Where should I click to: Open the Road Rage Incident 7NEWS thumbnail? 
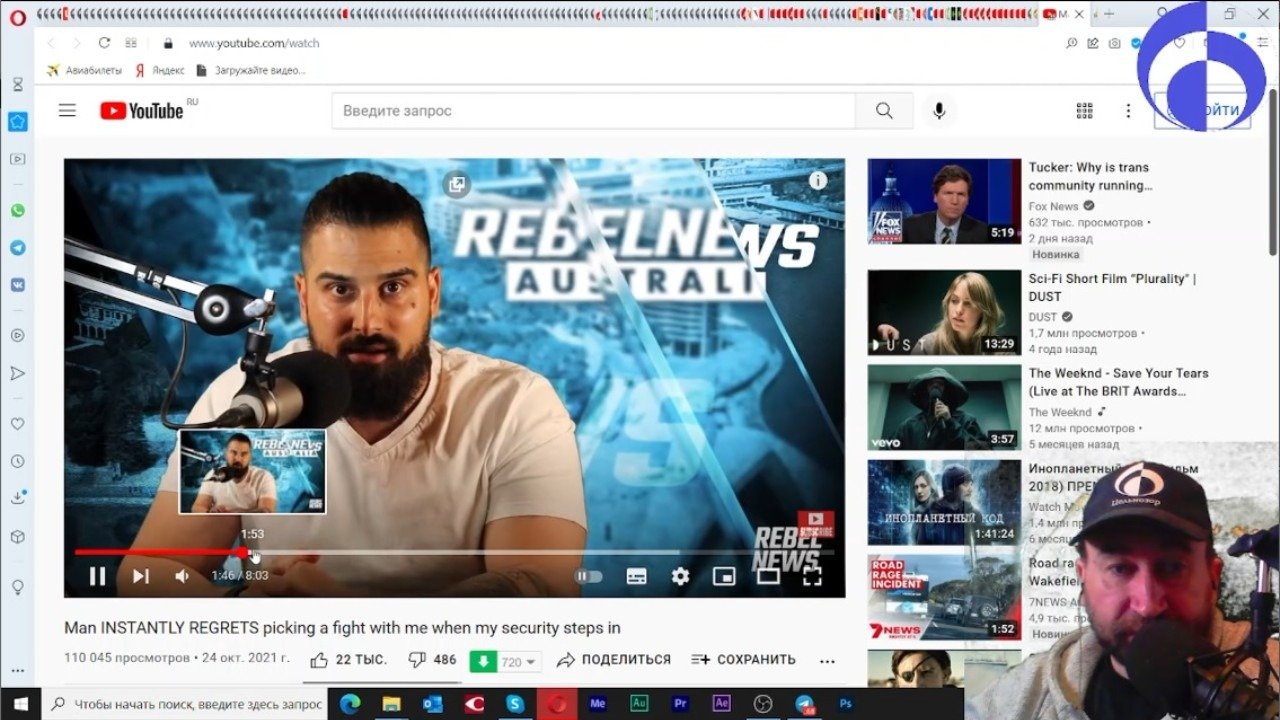(944, 598)
